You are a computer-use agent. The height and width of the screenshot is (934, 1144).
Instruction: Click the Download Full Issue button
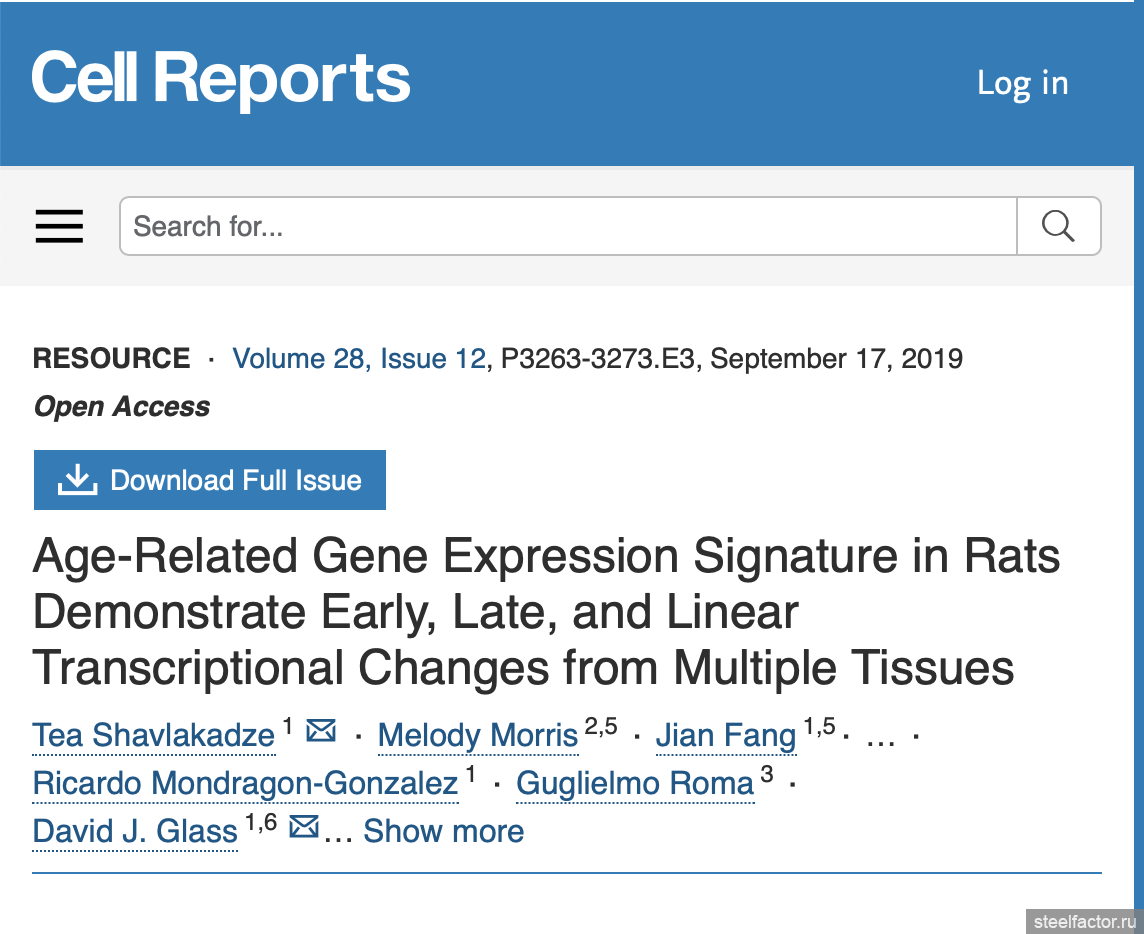point(210,480)
